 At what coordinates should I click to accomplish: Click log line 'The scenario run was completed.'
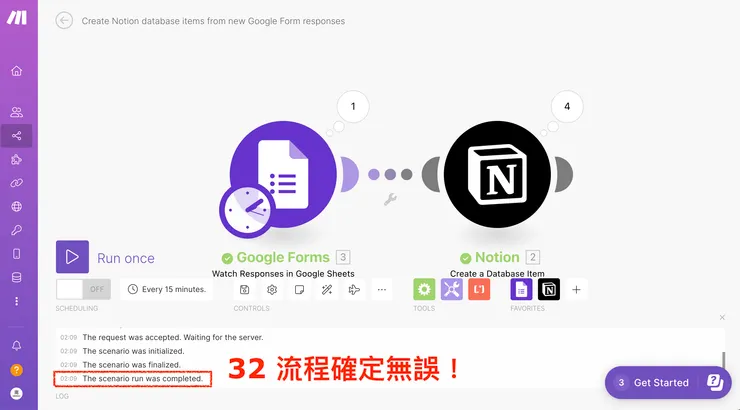143,378
